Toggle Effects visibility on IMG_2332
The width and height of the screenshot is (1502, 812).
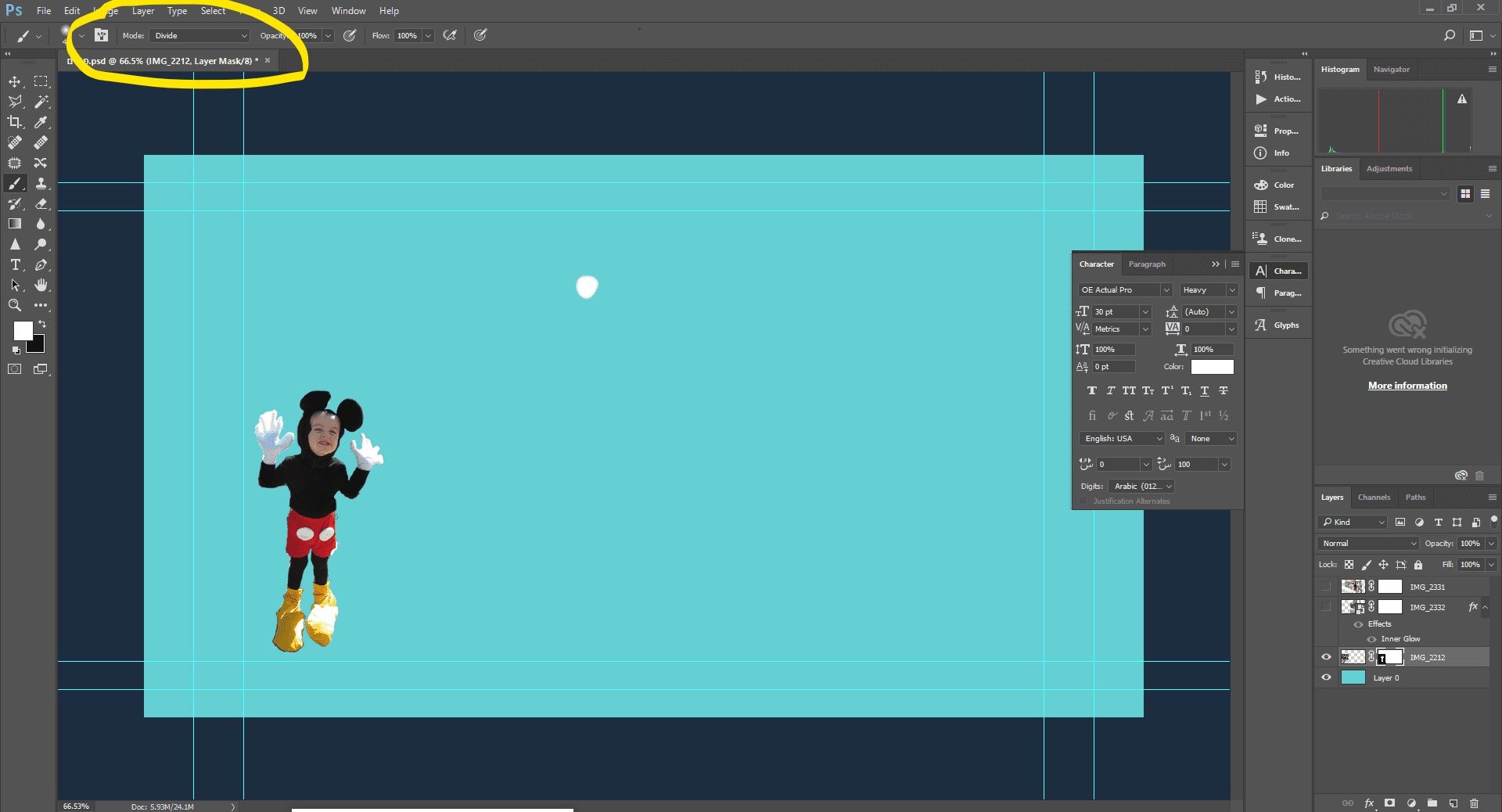pyautogui.click(x=1359, y=624)
